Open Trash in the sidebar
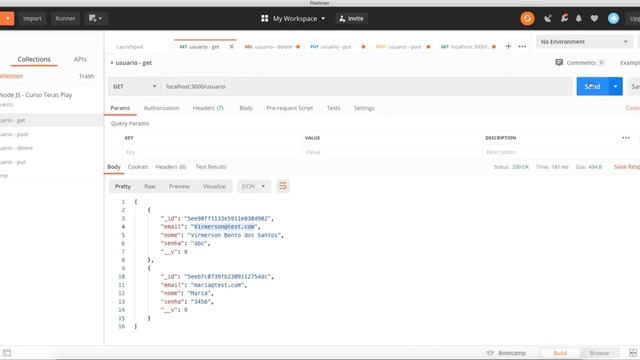 click(x=86, y=76)
